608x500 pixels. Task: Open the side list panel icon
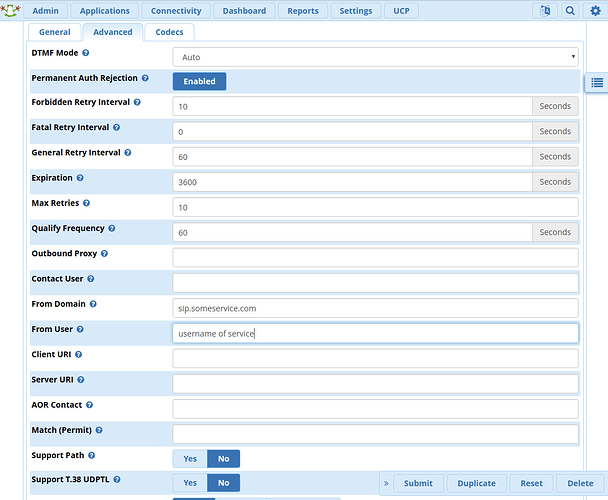596,82
